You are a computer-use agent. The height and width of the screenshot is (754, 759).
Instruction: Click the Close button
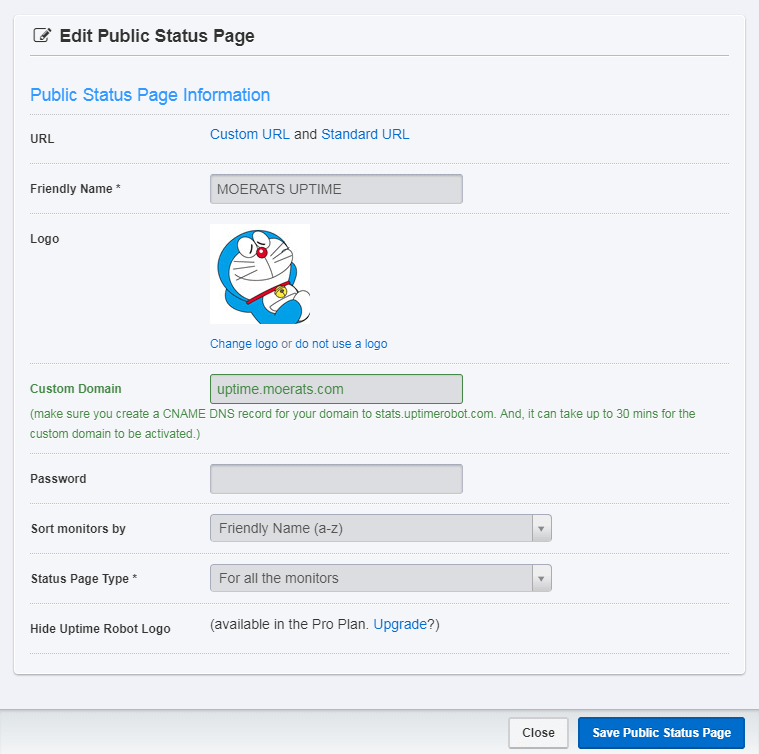coord(538,733)
